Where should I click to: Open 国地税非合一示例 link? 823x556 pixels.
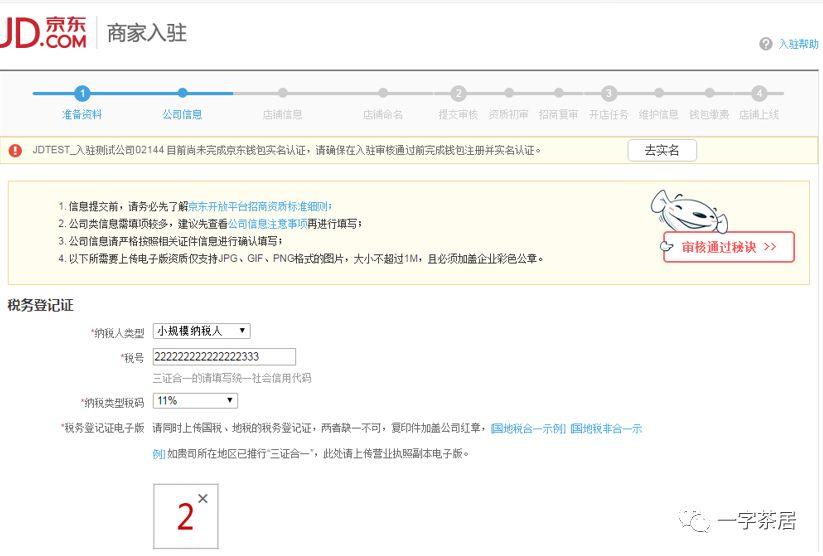point(606,428)
